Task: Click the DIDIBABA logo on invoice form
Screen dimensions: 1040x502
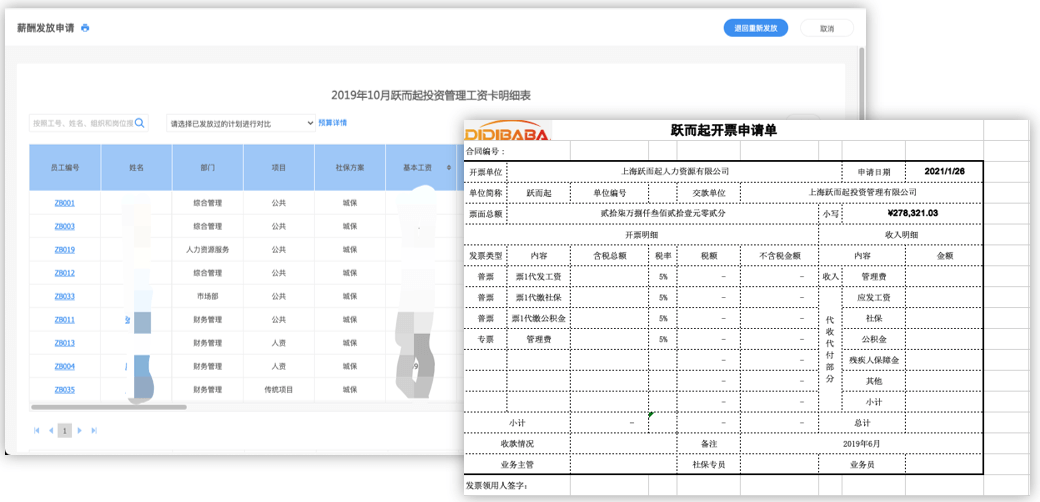Action: [507, 131]
